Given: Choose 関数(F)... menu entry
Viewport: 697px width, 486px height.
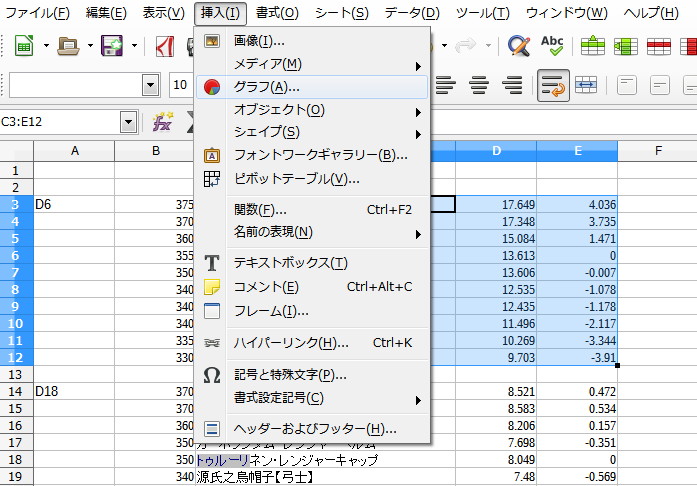Looking at the screenshot, I should point(312,209).
